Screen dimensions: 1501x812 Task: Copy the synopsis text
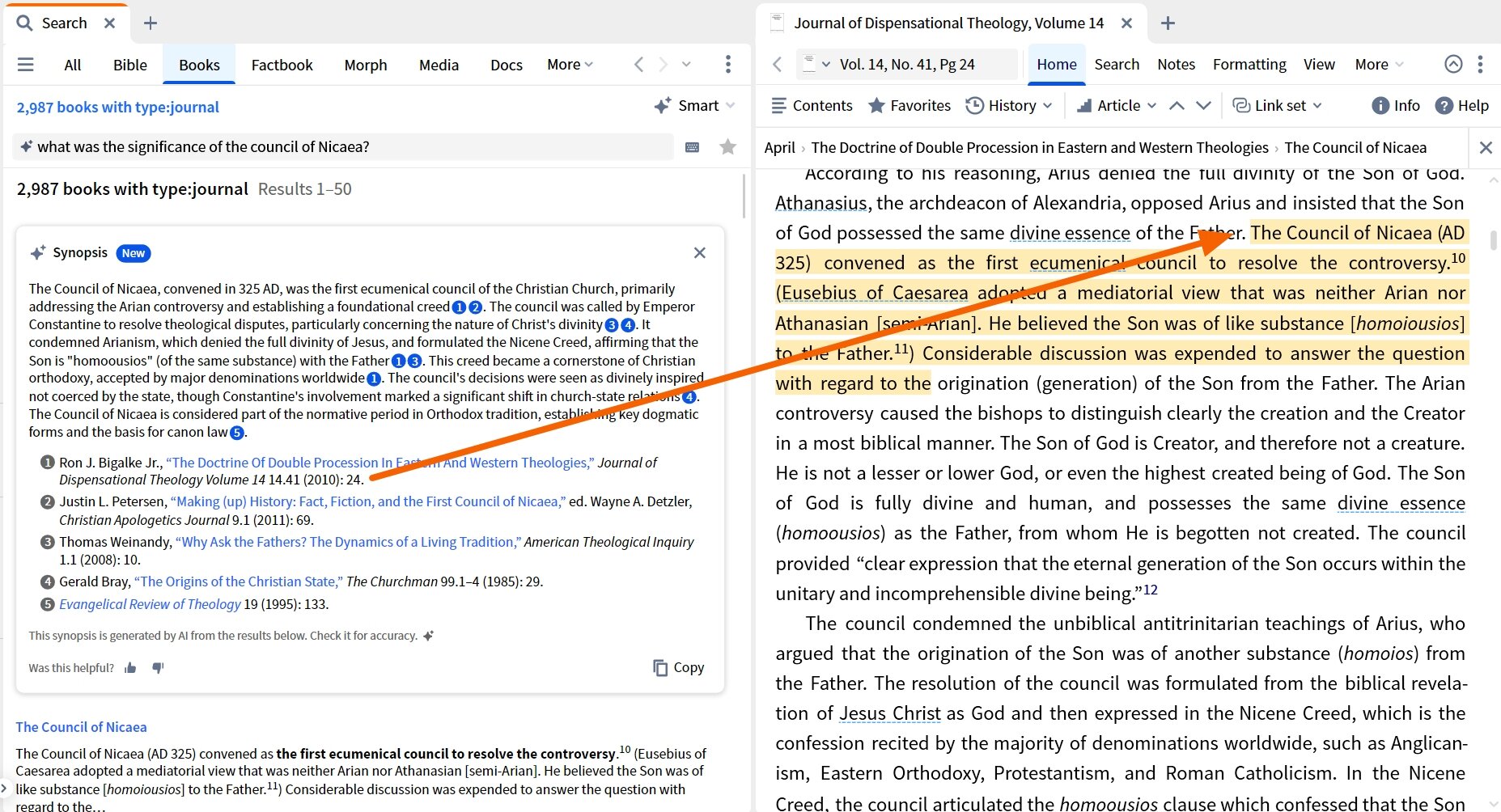point(679,667)
